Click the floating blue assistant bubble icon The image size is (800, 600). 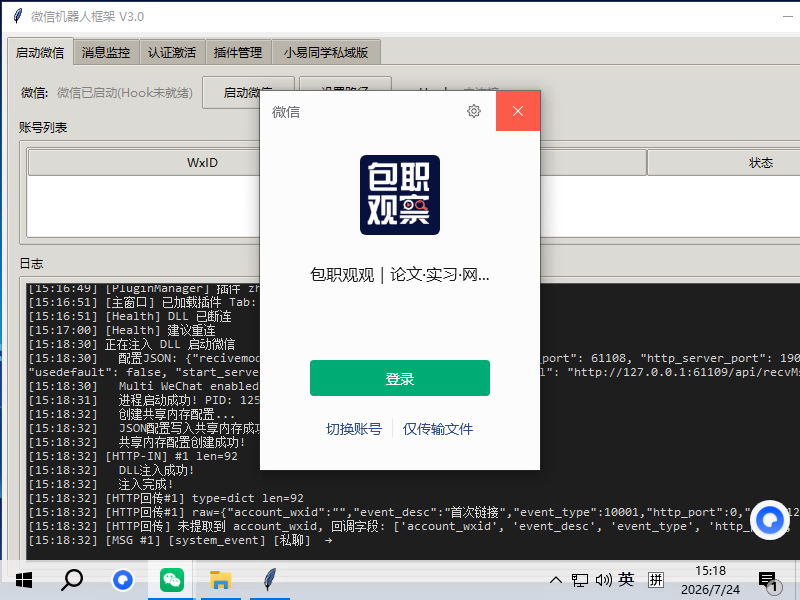point(770,520)
